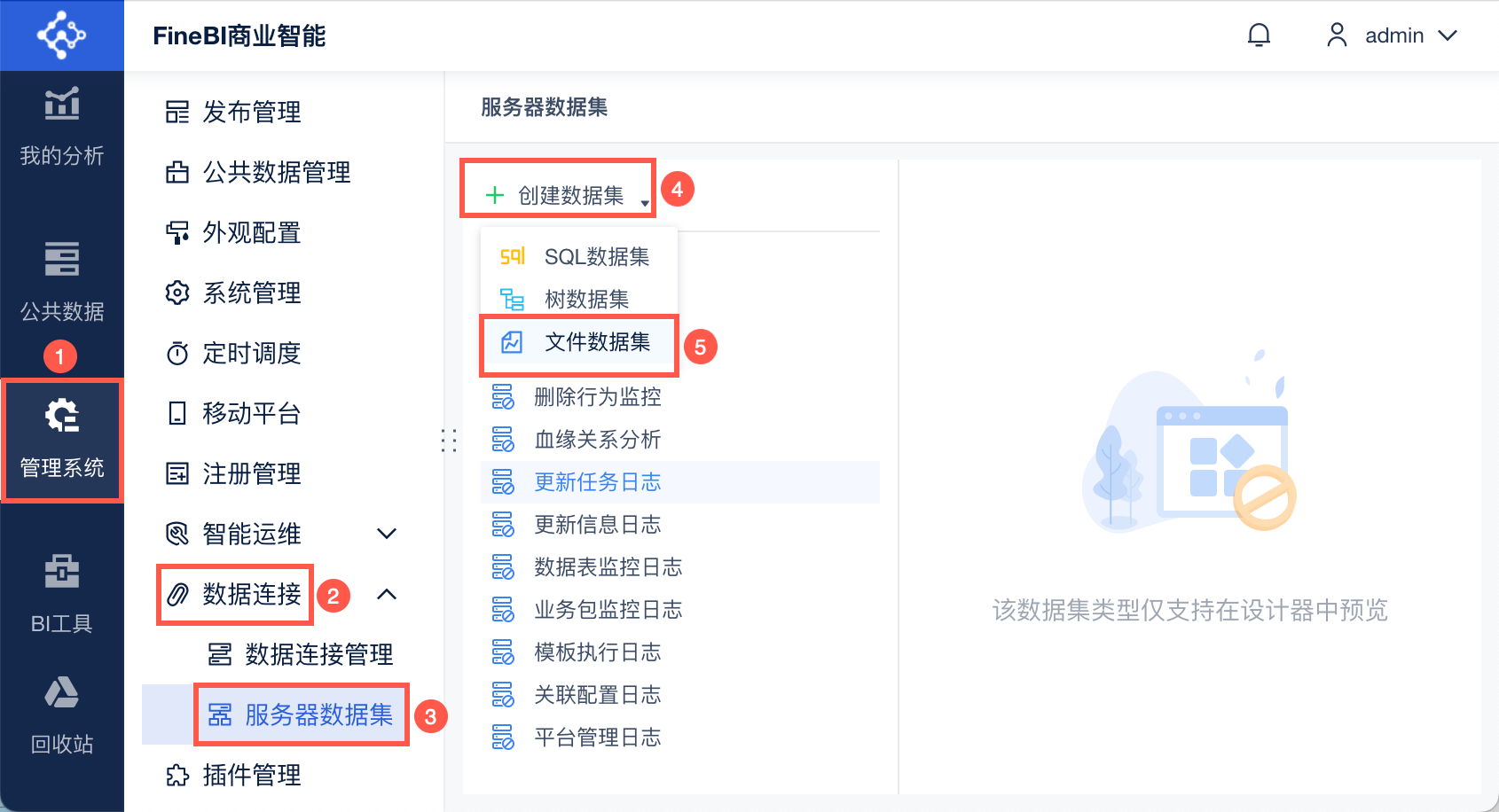Open the 公共数据 sidebar section
1499x812 pixels.
click(62, 281)
